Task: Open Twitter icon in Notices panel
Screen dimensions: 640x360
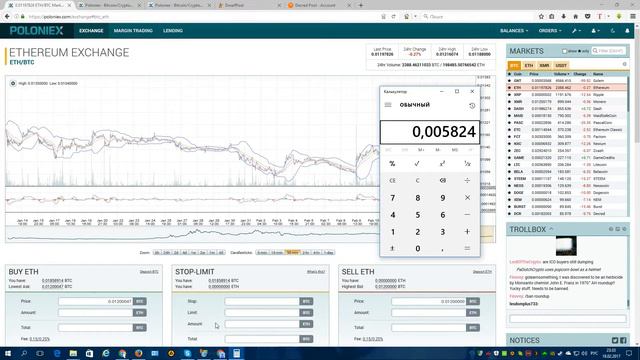Action: (615, 340)
